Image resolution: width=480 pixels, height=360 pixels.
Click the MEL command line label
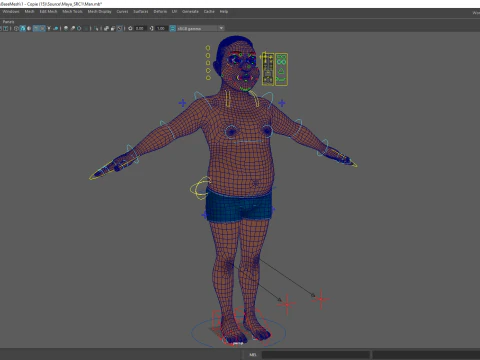(253, 355)
